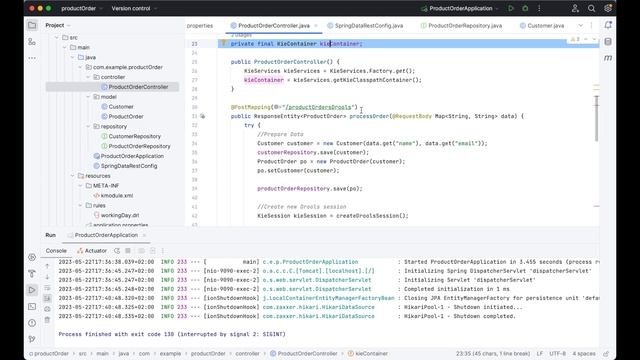
Task: Open the Problems tool window icon
Action: [32, 322]
